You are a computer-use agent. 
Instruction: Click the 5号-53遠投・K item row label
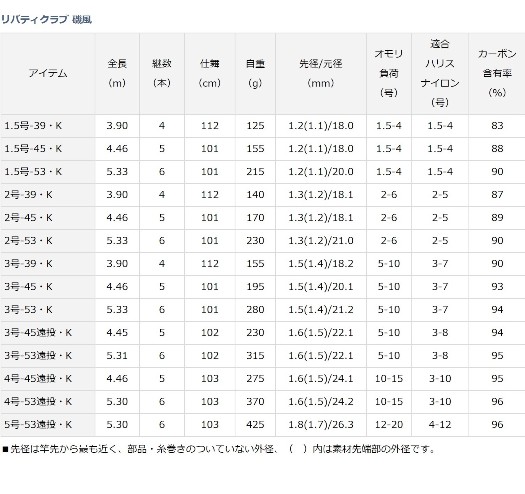[x=38, y=425]
